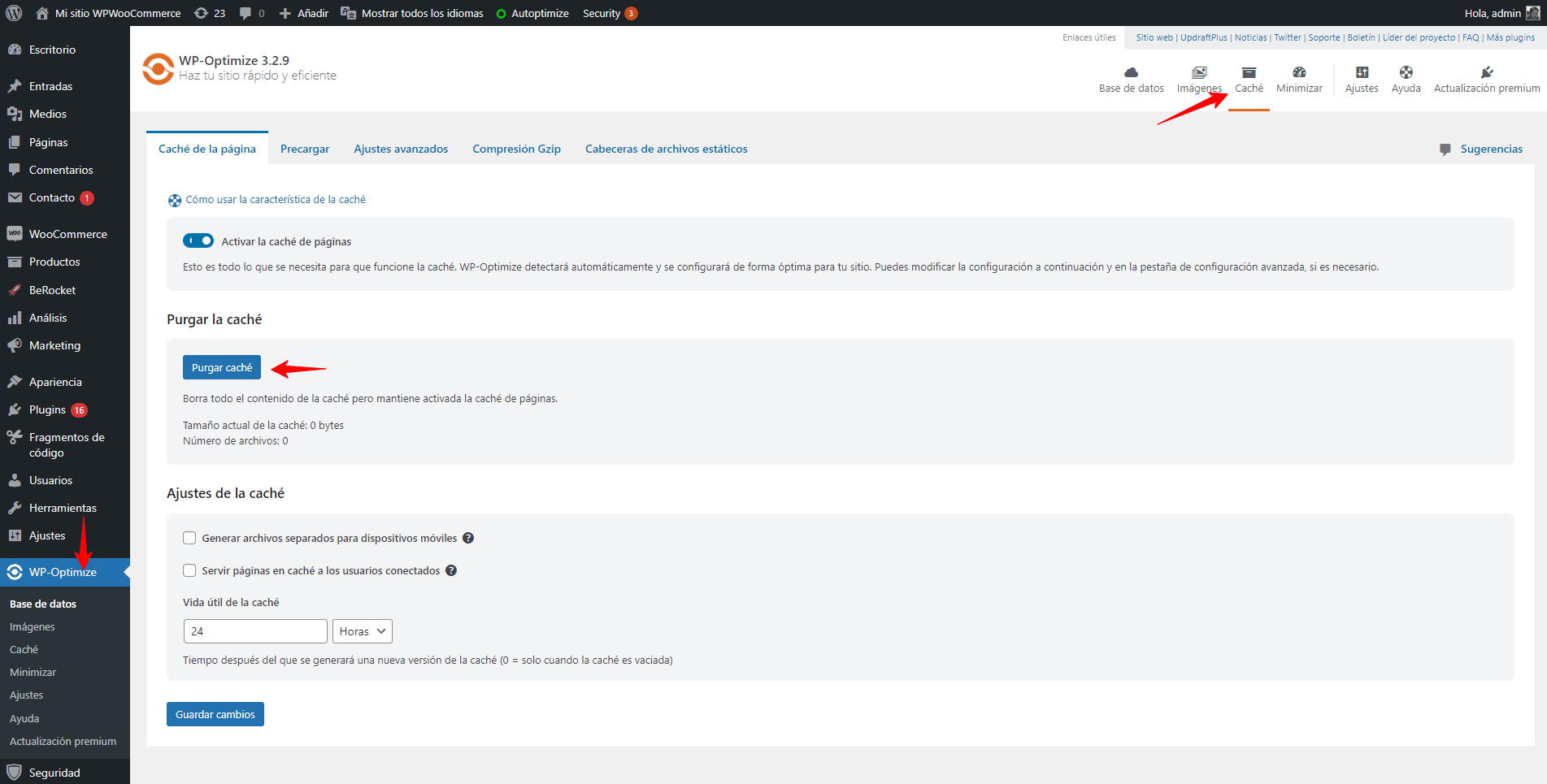Switch to Compresión Gzip tab
Image resolution: width=1547 pixels, height=784 pixels.
[517, 149]
